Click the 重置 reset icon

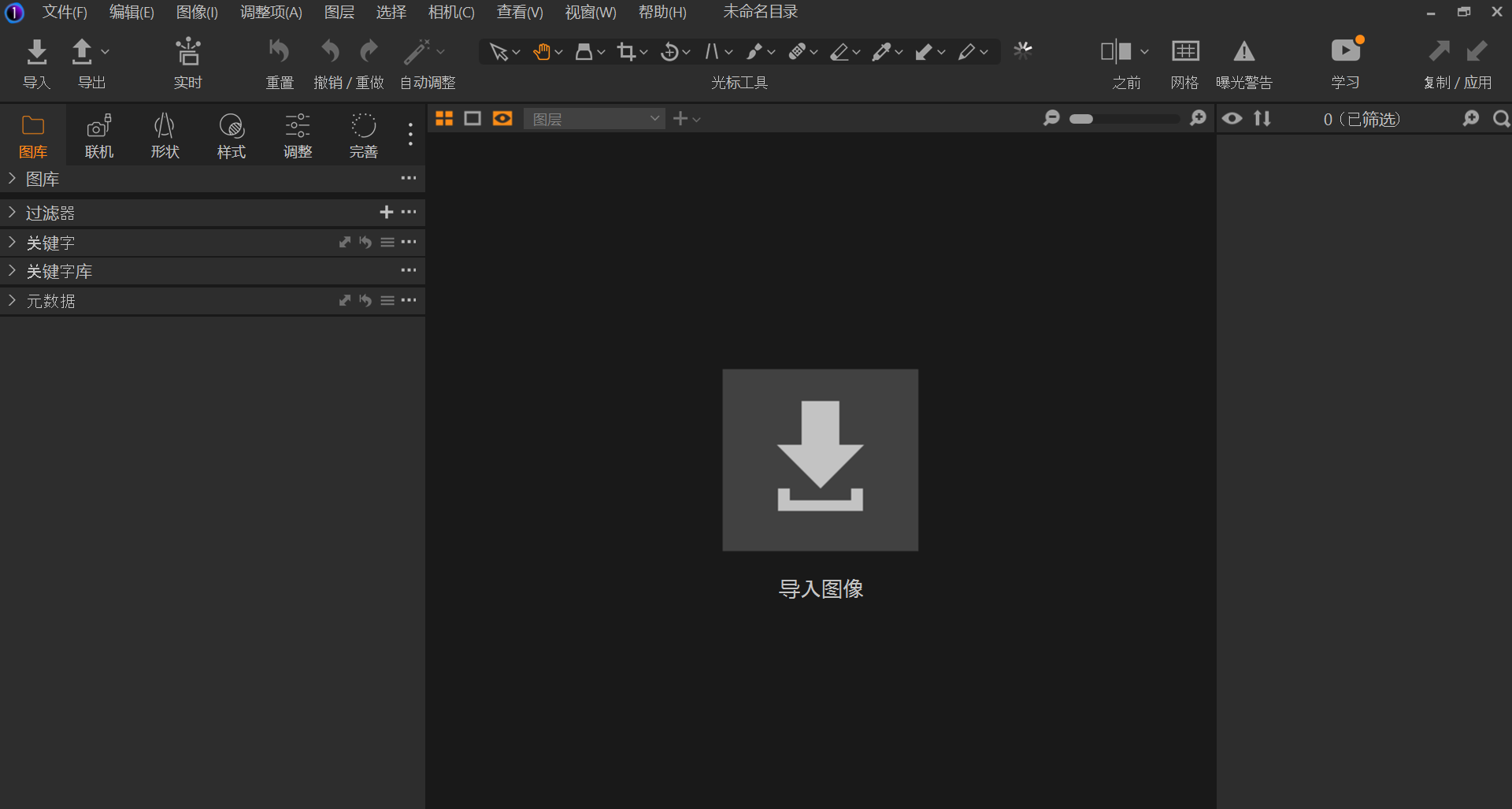pos(280,52)
